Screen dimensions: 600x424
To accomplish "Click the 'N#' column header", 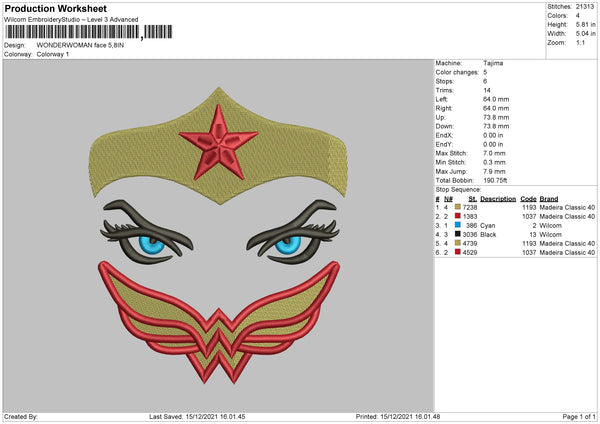I will 448,199.
